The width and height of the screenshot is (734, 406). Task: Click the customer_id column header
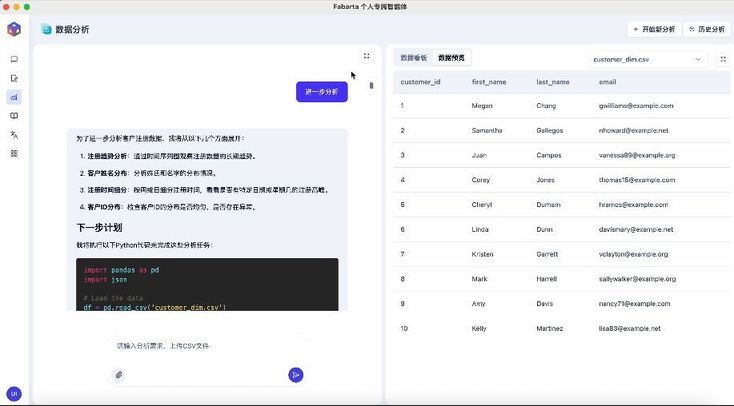click(420, 82)
